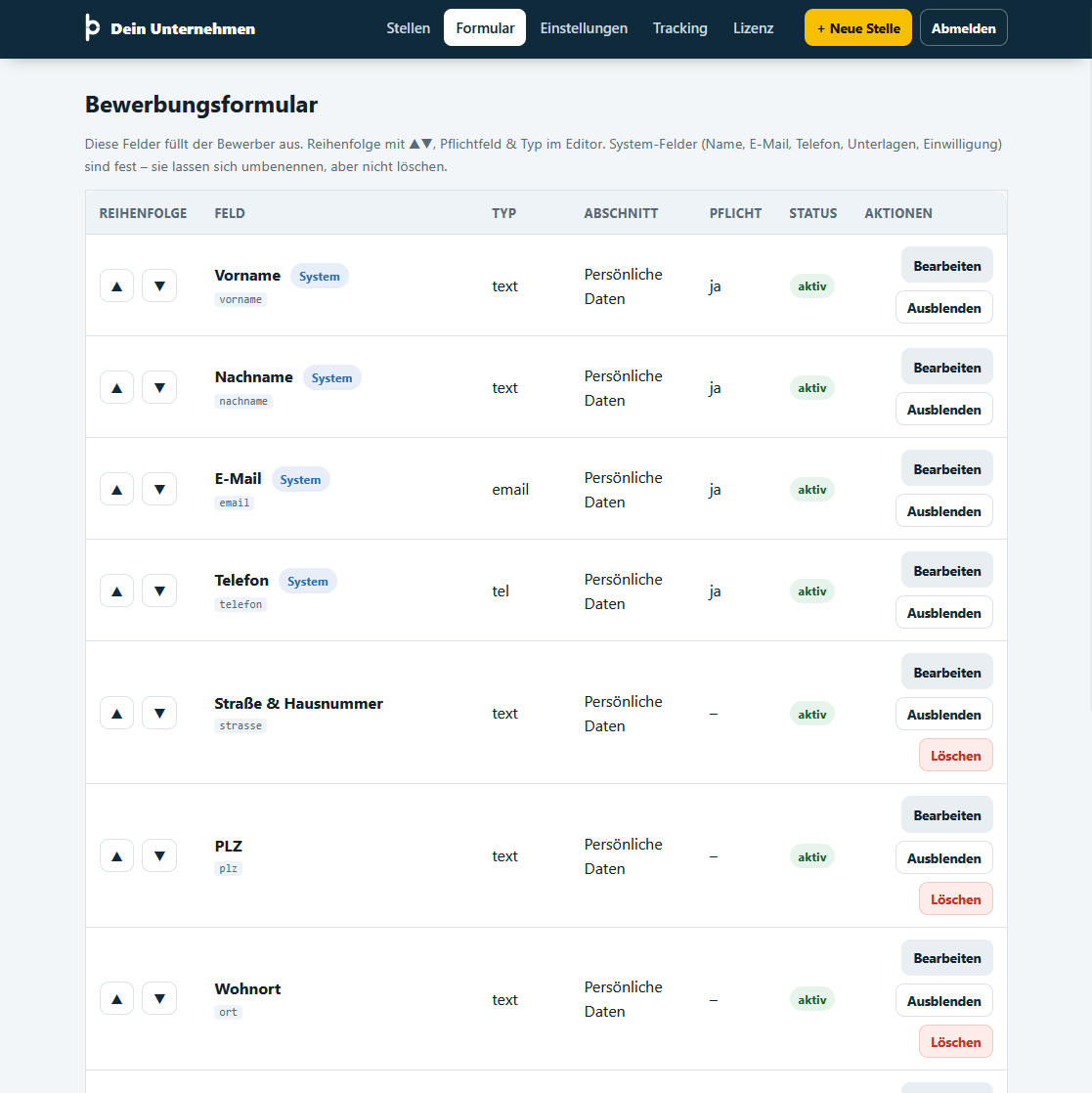
Task: Switch to the Tracking tab
Action: coord(680,28)
